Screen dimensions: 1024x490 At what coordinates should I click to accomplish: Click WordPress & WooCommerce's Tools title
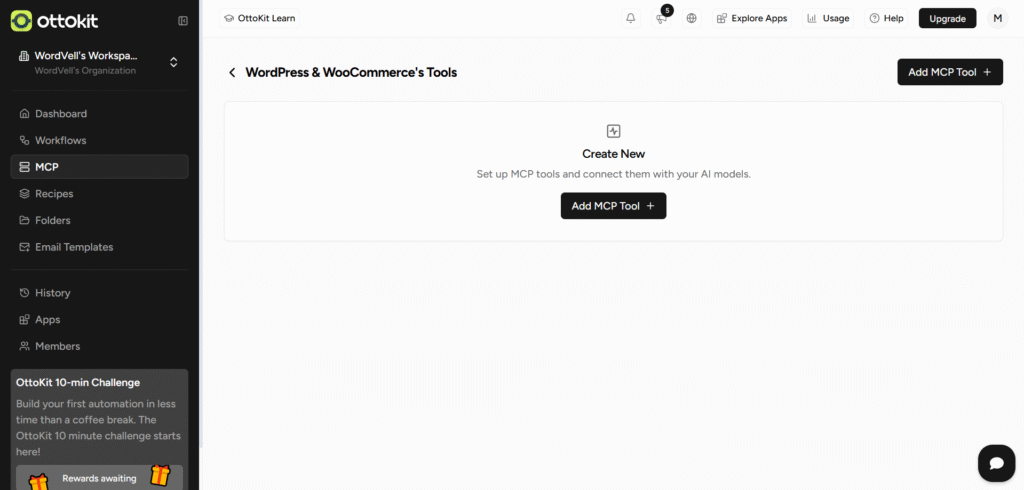(x=351, y=73)
